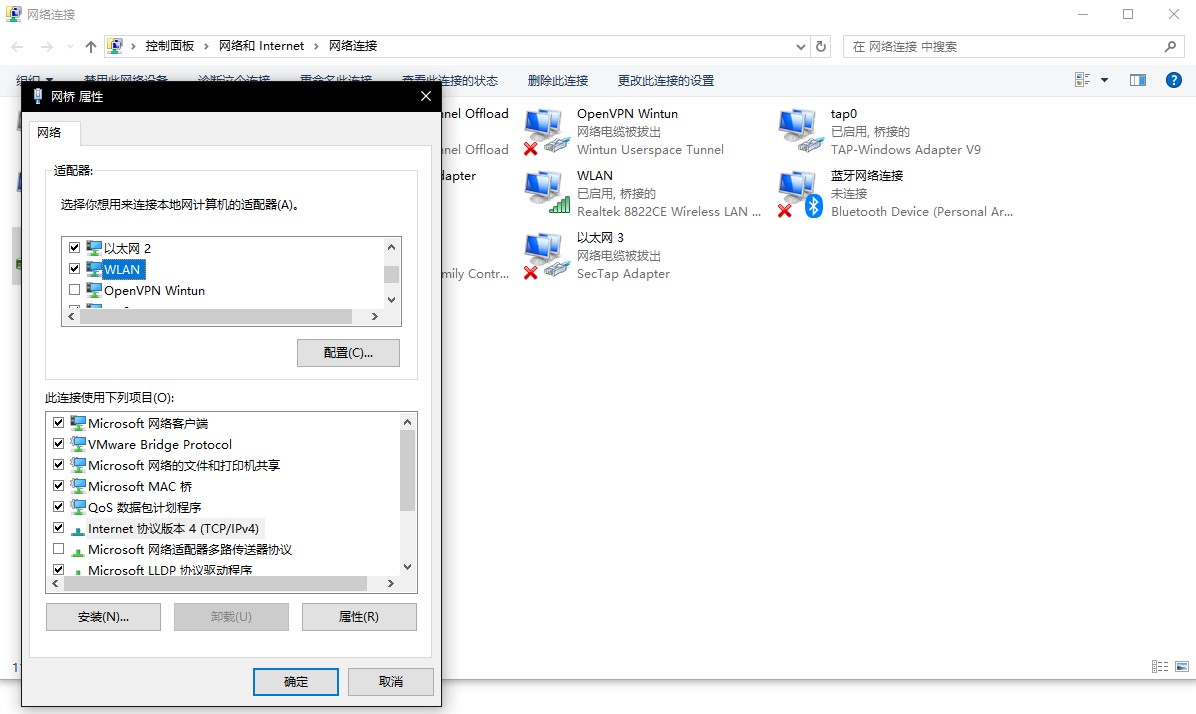Image resolution: width=1196 pixels, height=714 pixels.
Task: Expand breadcrumb chevron after 网络和 Internet
Action: pyautogui.click(x=317, y=46)
